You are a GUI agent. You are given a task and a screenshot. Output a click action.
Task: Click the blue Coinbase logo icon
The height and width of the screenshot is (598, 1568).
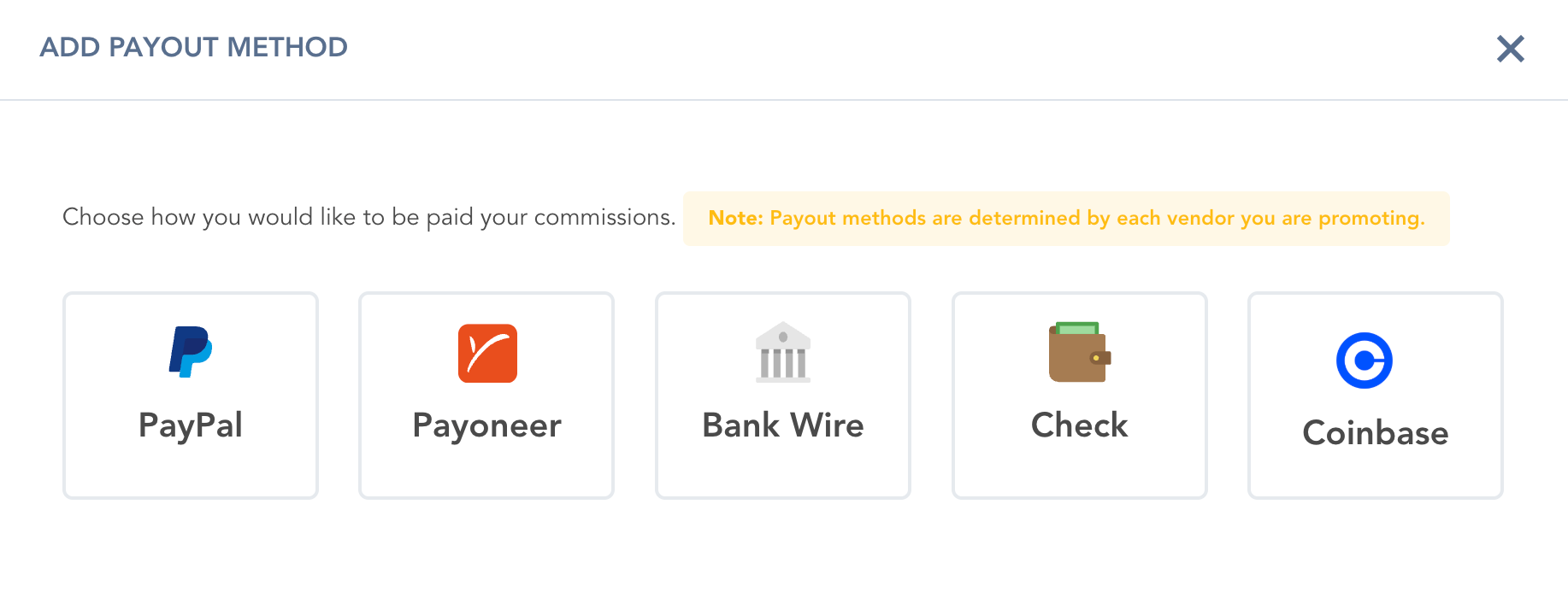(x=1364, y=361)
